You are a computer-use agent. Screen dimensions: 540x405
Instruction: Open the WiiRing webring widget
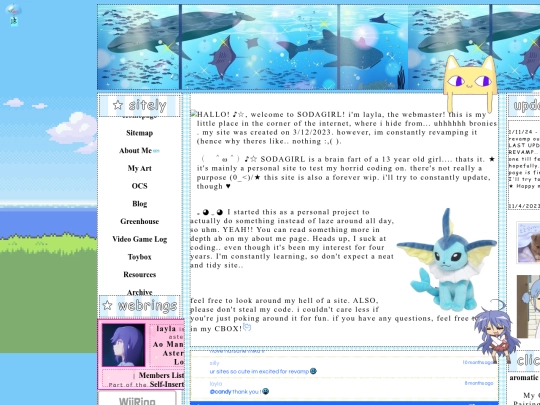tap(137, 398)
